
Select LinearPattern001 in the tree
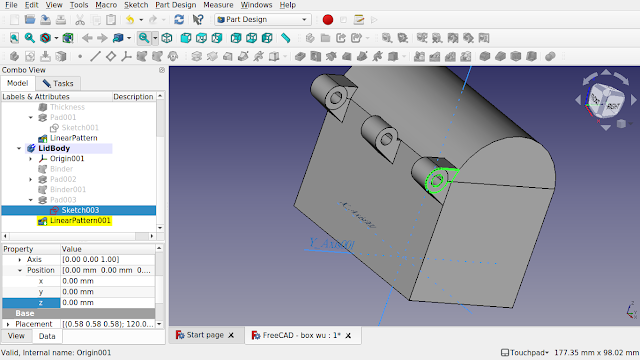tap(80, 220)
